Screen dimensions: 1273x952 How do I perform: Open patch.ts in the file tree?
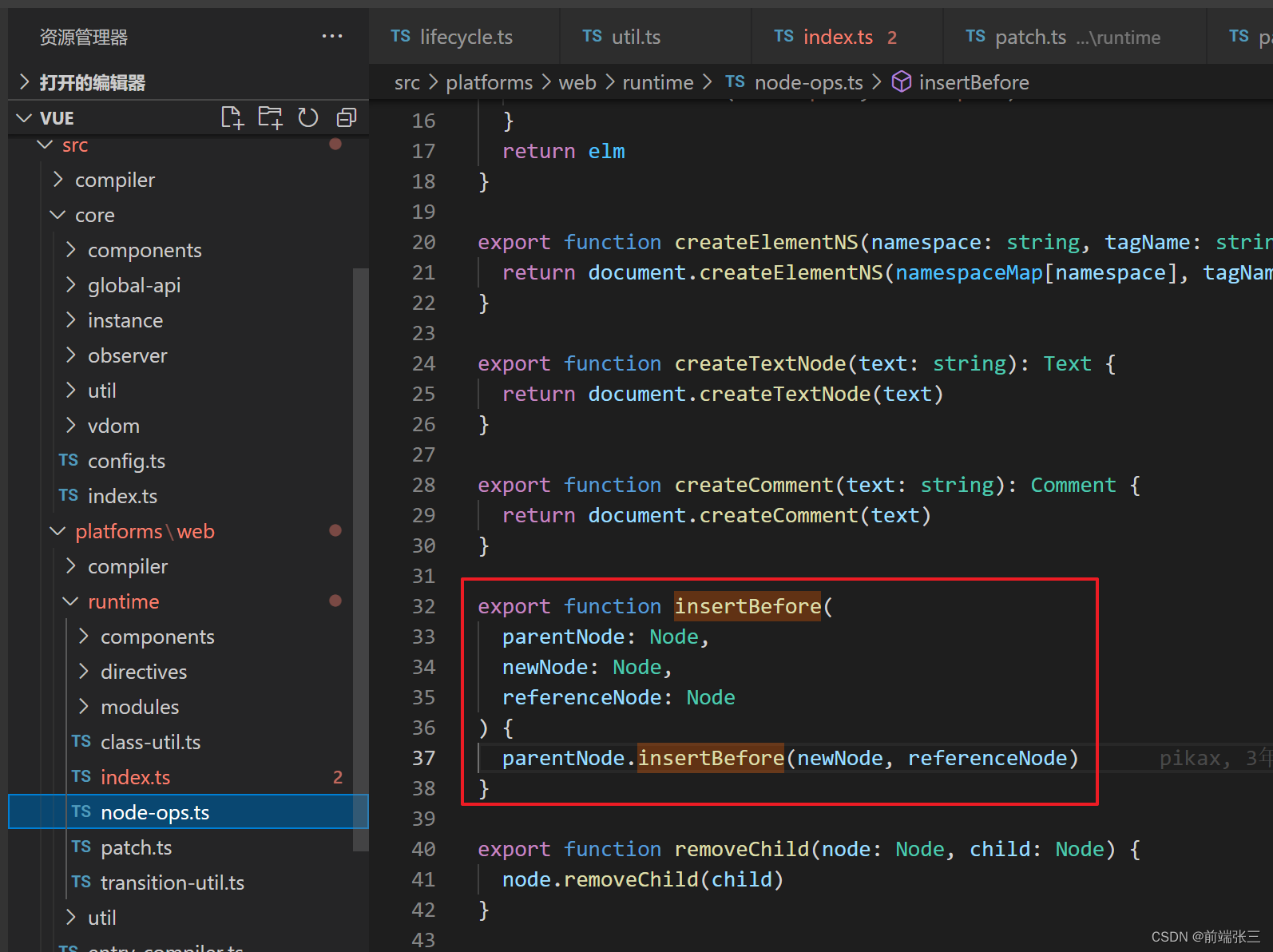188,847
